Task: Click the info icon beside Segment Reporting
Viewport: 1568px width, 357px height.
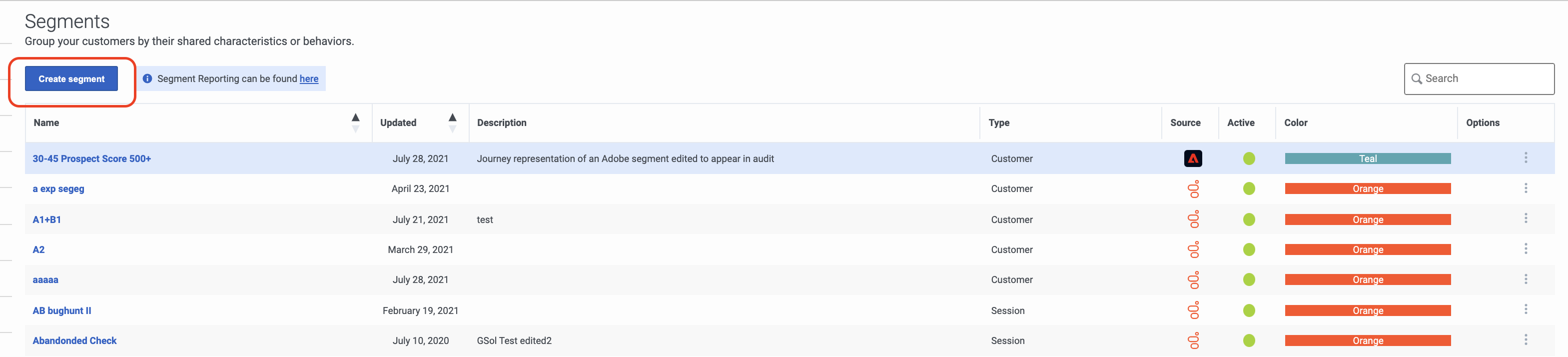Action: 147,78
